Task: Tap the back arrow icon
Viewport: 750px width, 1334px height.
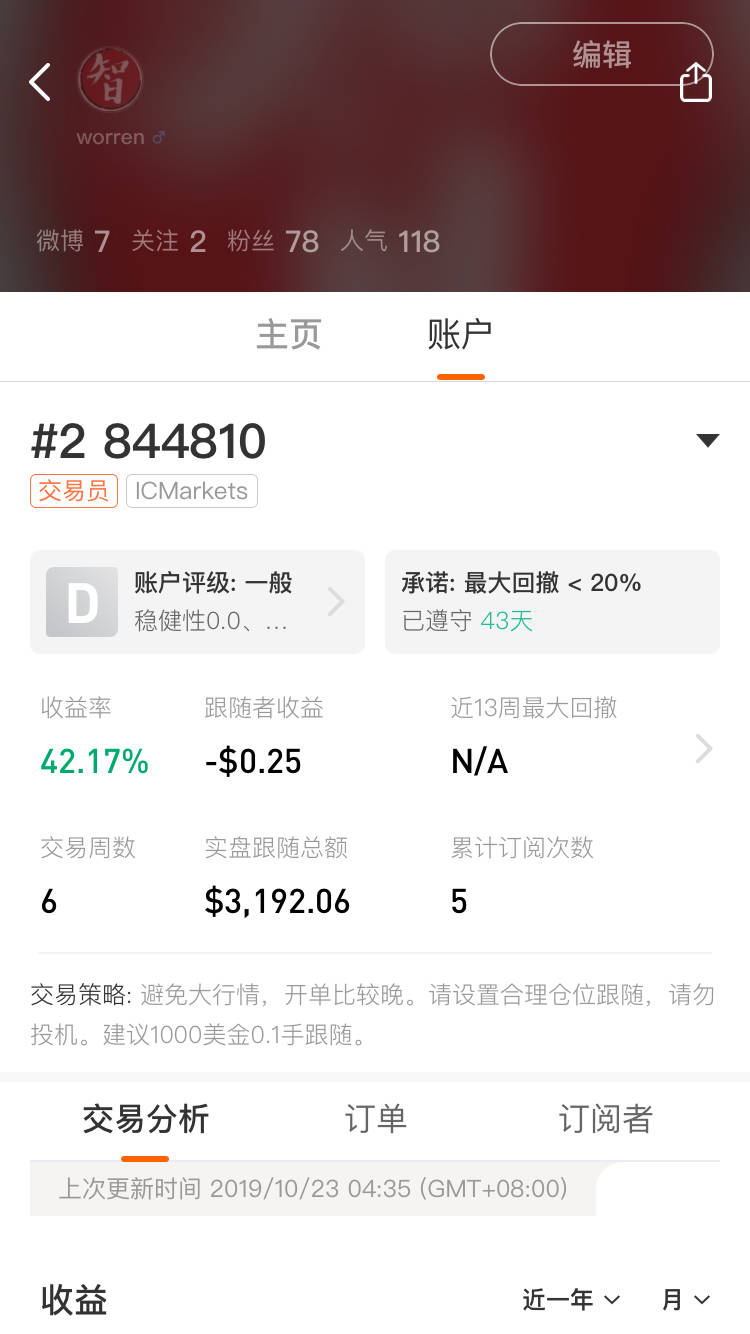Action: (x=40, y=82)
